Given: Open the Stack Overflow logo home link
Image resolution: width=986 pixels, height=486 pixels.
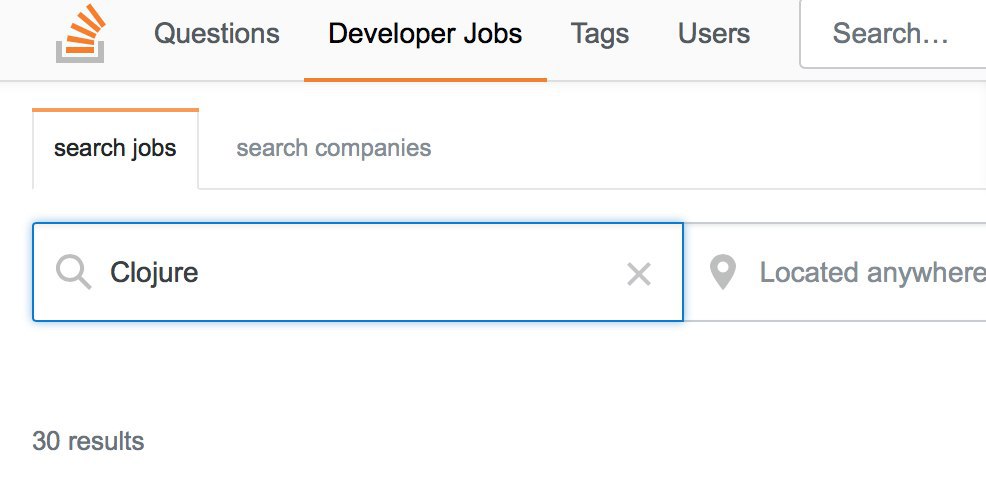Looking at the screenshot, I should 80,33.
